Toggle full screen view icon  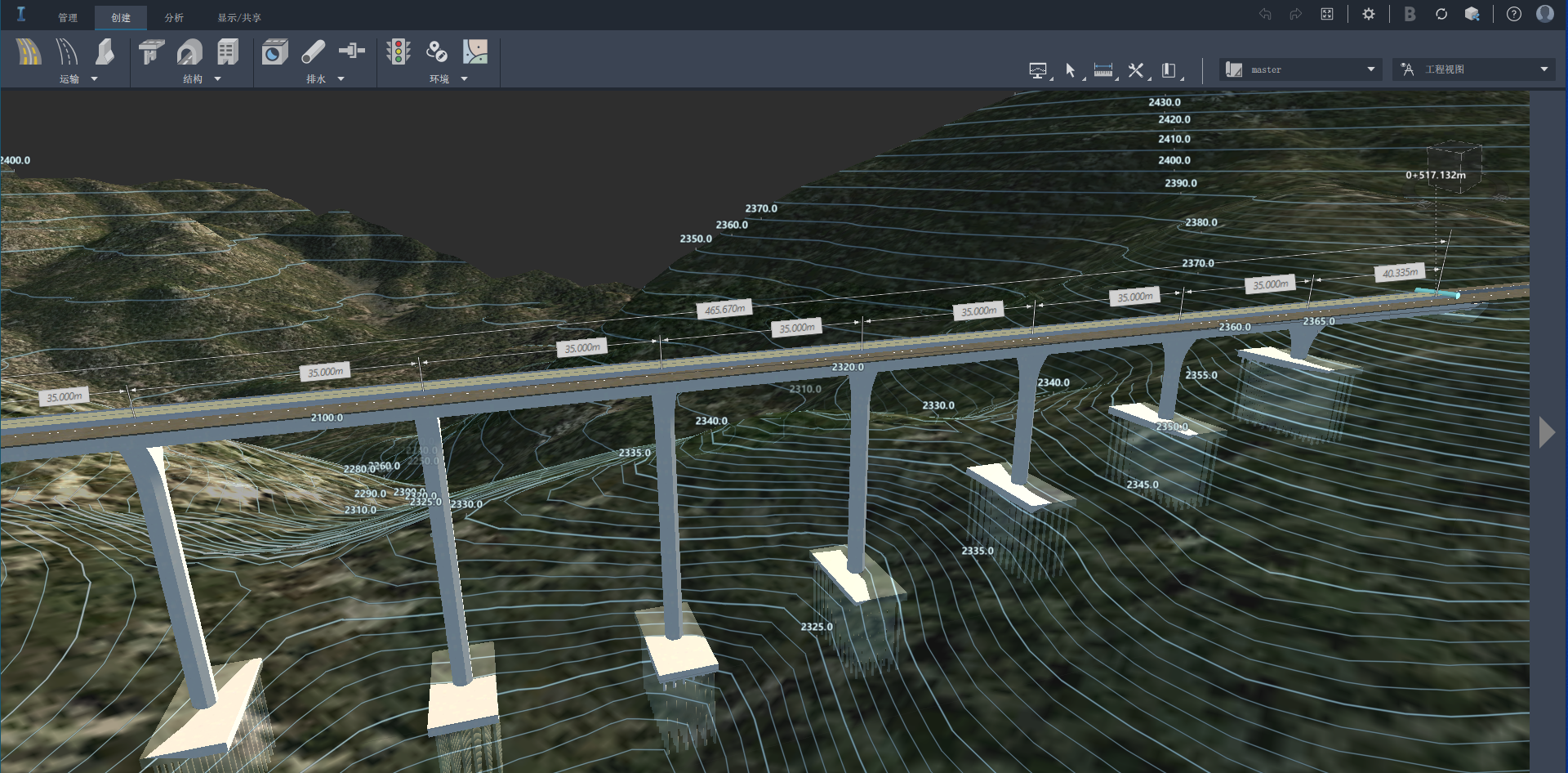1327,14
